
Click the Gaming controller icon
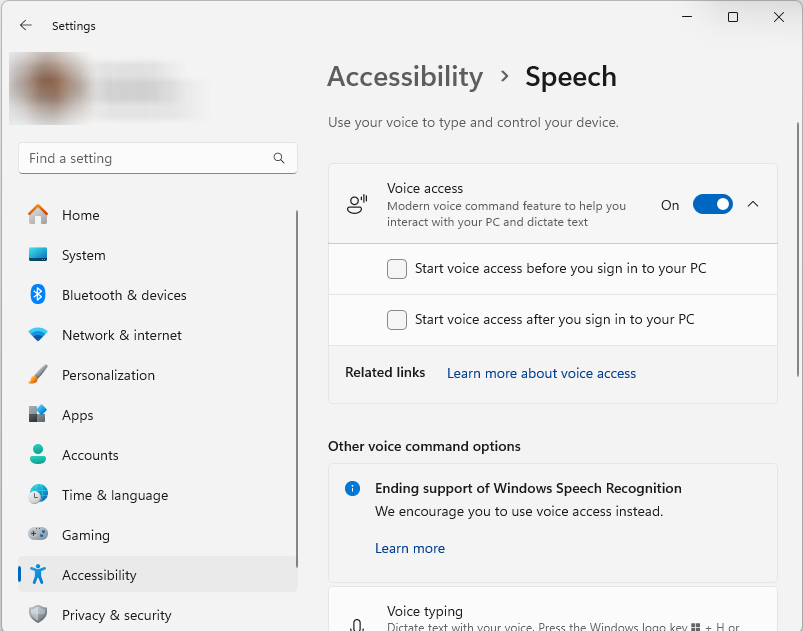(x=38, y=534)
